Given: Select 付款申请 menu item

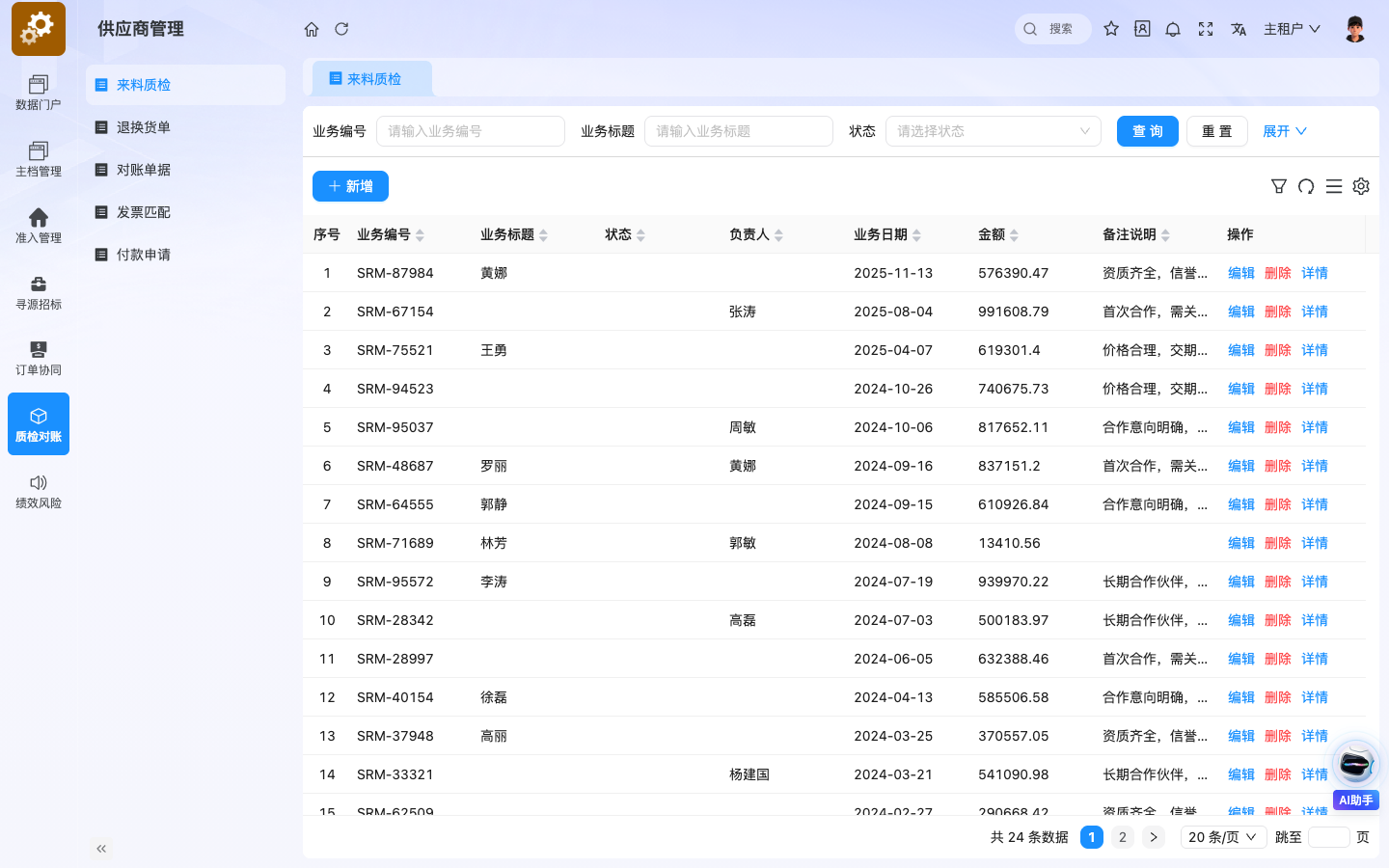Looking at the screenshot, I should pos(185,255).
